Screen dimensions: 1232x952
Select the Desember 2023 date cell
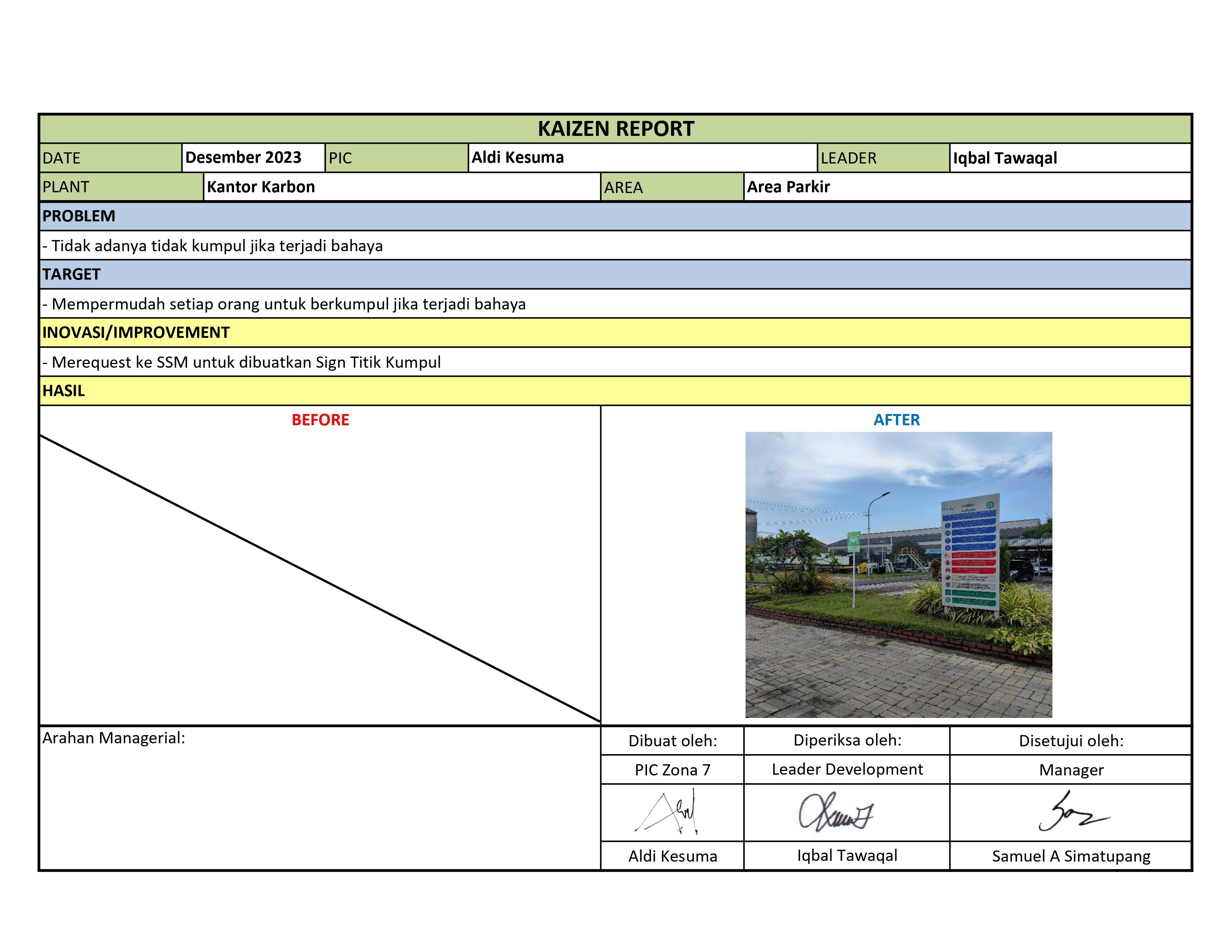(x=253, y=157)
